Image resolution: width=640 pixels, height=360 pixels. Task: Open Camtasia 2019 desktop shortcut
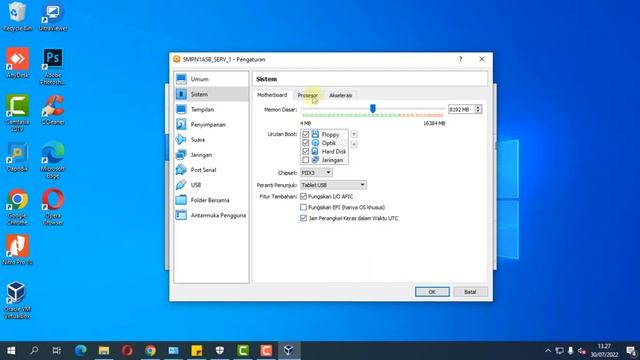17,113
